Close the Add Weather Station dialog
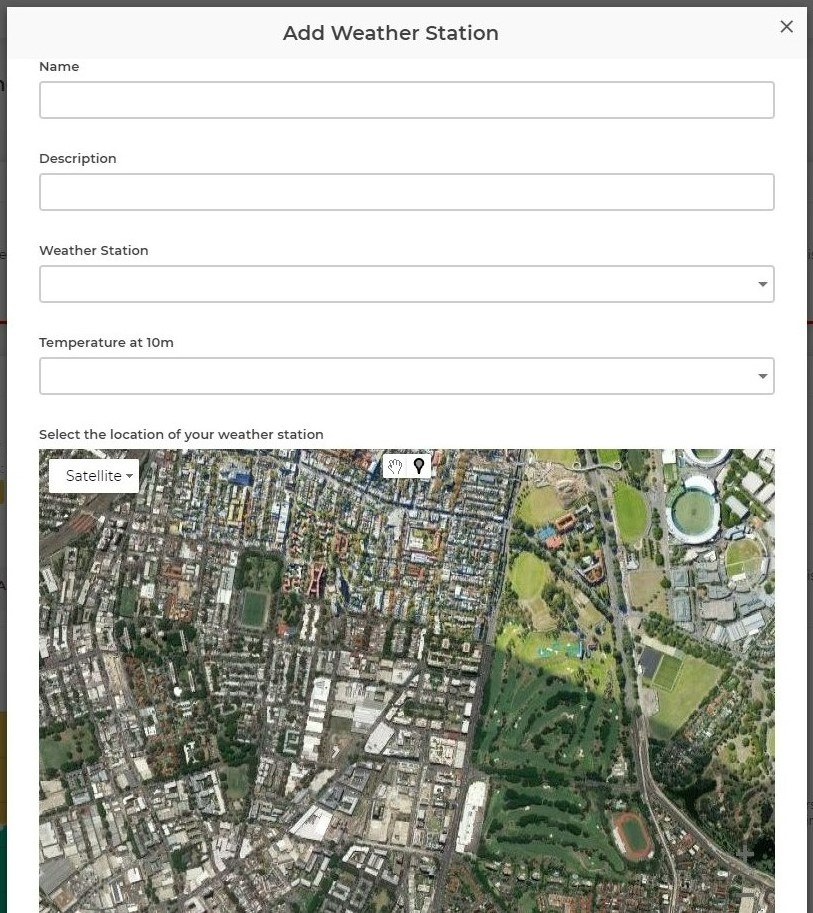 [786, 27]
